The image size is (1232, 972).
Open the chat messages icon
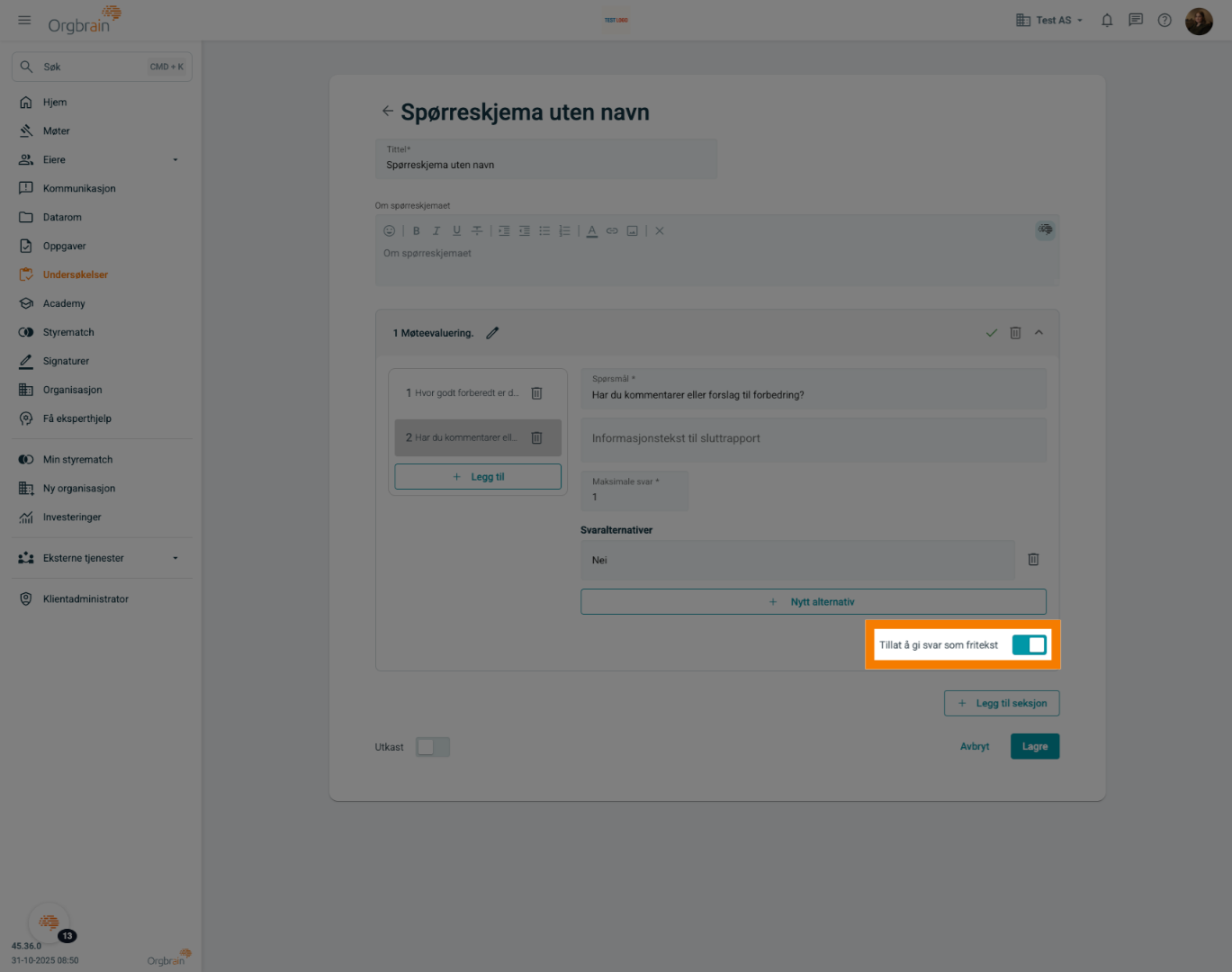click(x=1136, y=20)
